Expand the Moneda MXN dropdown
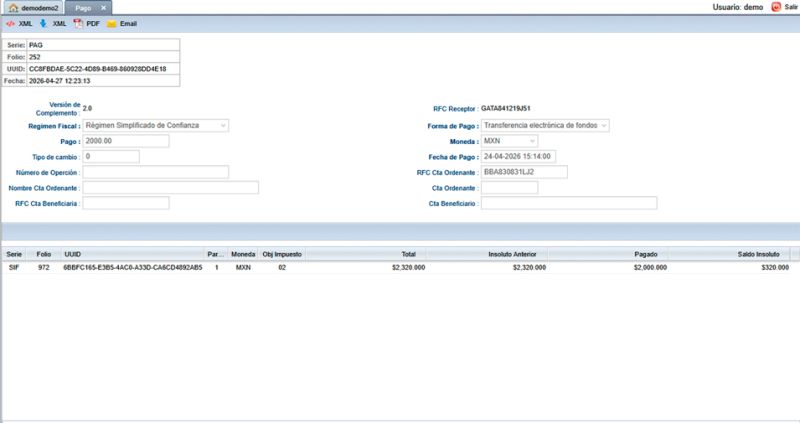The width and height of the screenshot is (800, 423). [532, 141]
